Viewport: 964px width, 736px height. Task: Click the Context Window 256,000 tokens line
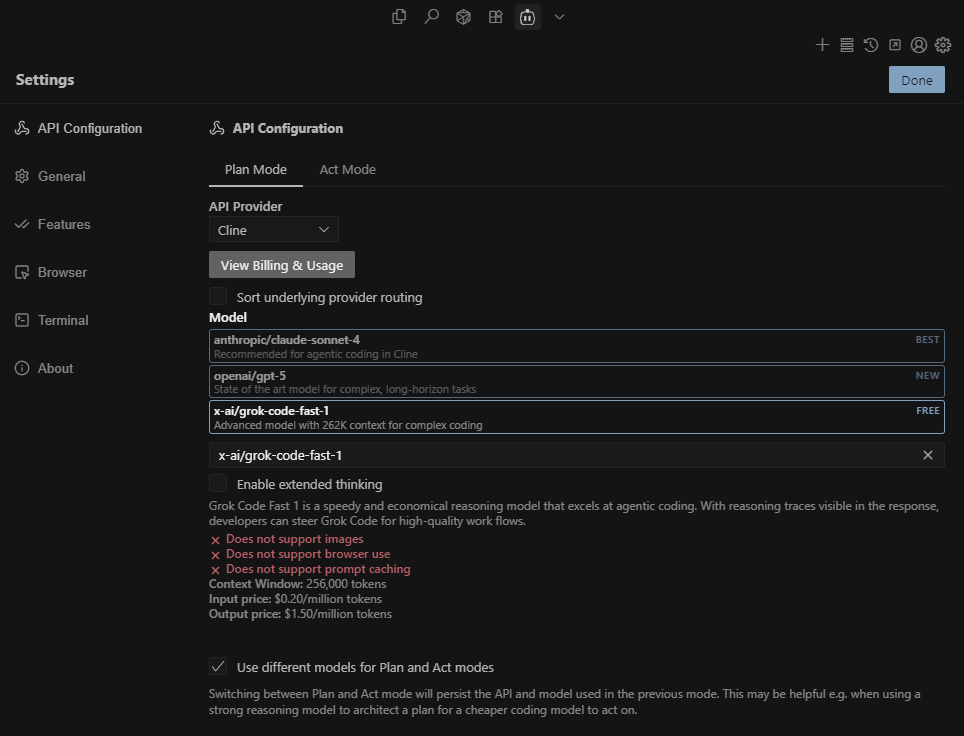(298, 584)
